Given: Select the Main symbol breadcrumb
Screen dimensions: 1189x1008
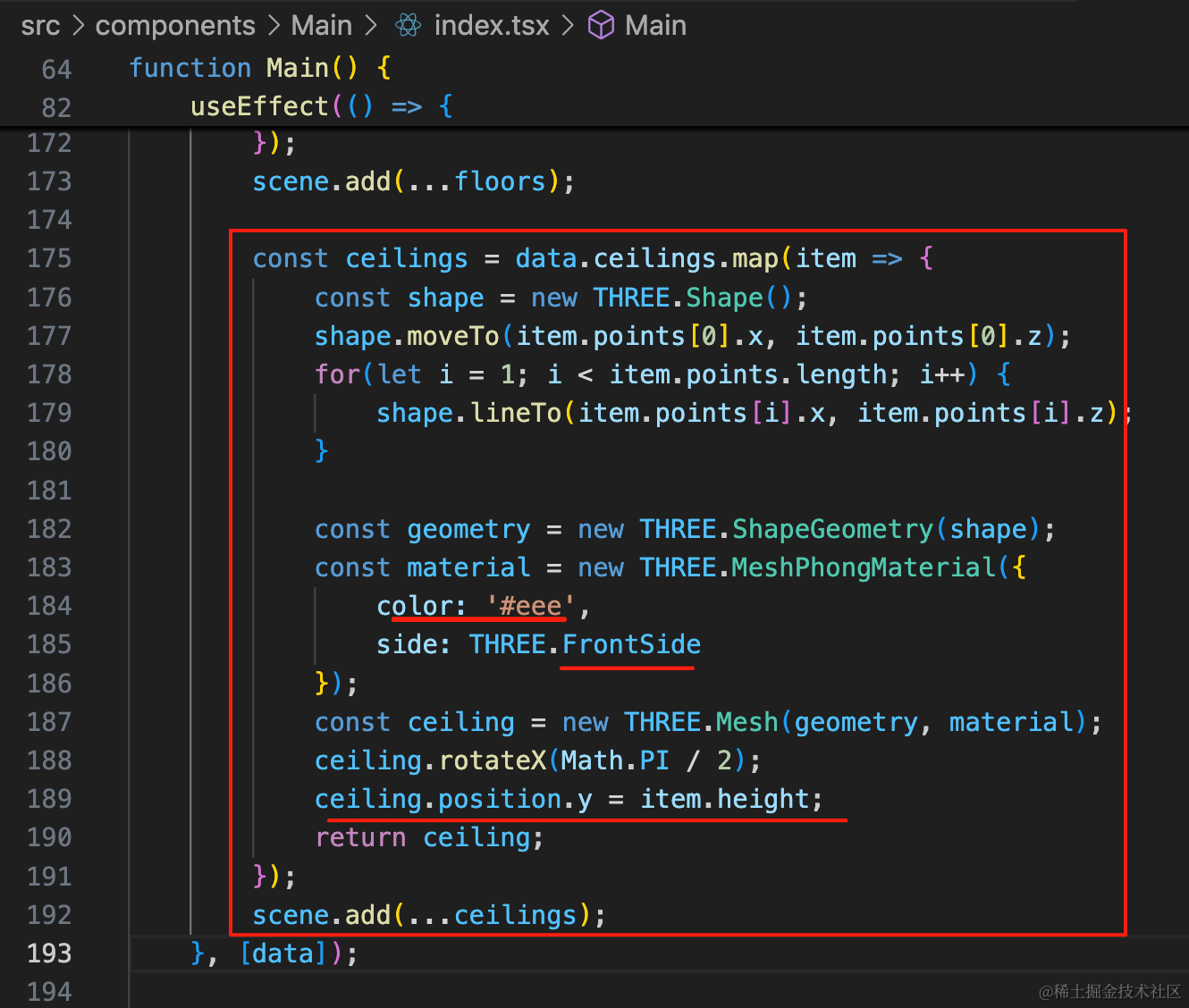Looking at the screenshot, I should click(655, 25).
